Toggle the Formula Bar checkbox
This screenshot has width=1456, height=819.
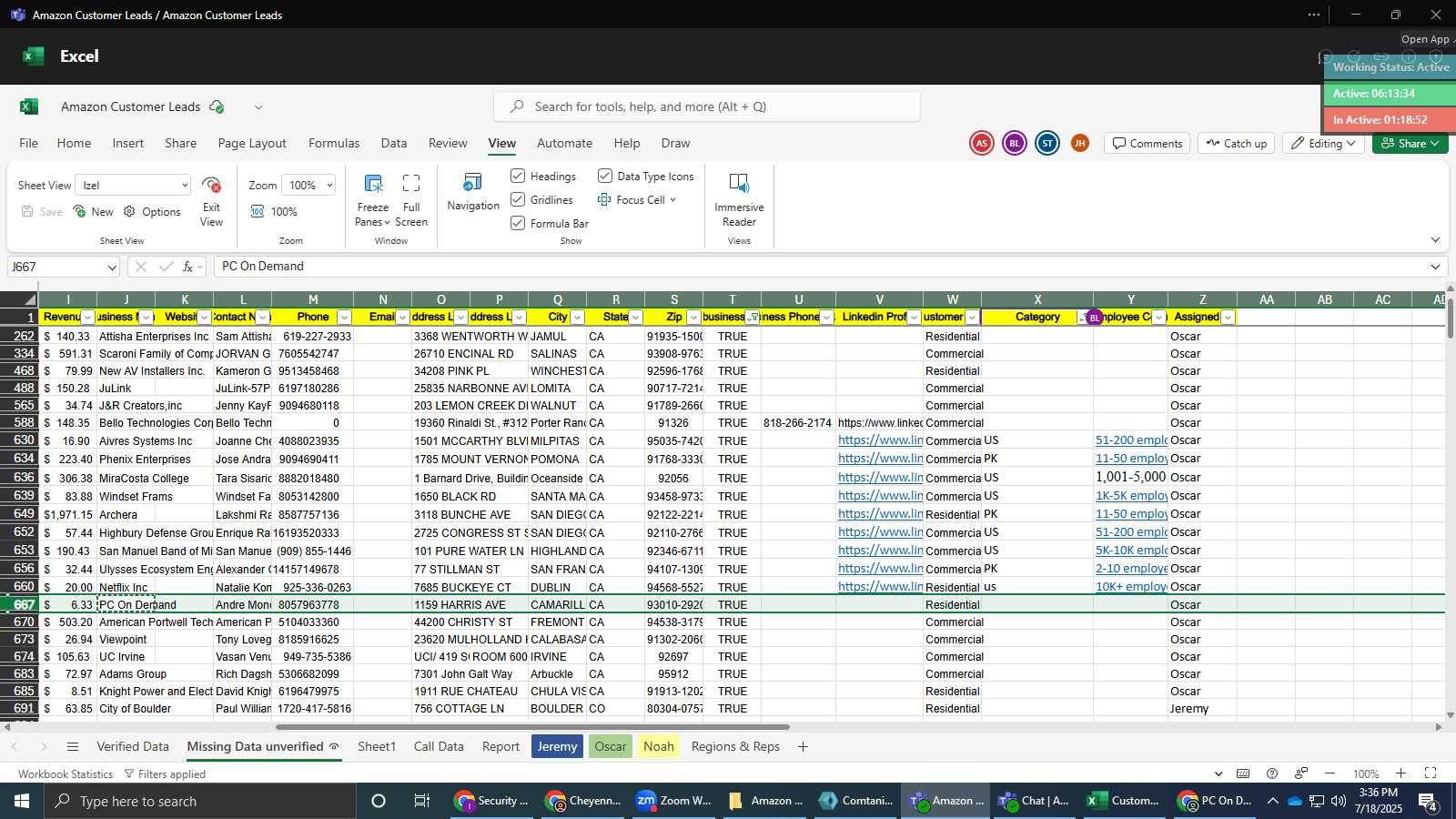(518, 223)
